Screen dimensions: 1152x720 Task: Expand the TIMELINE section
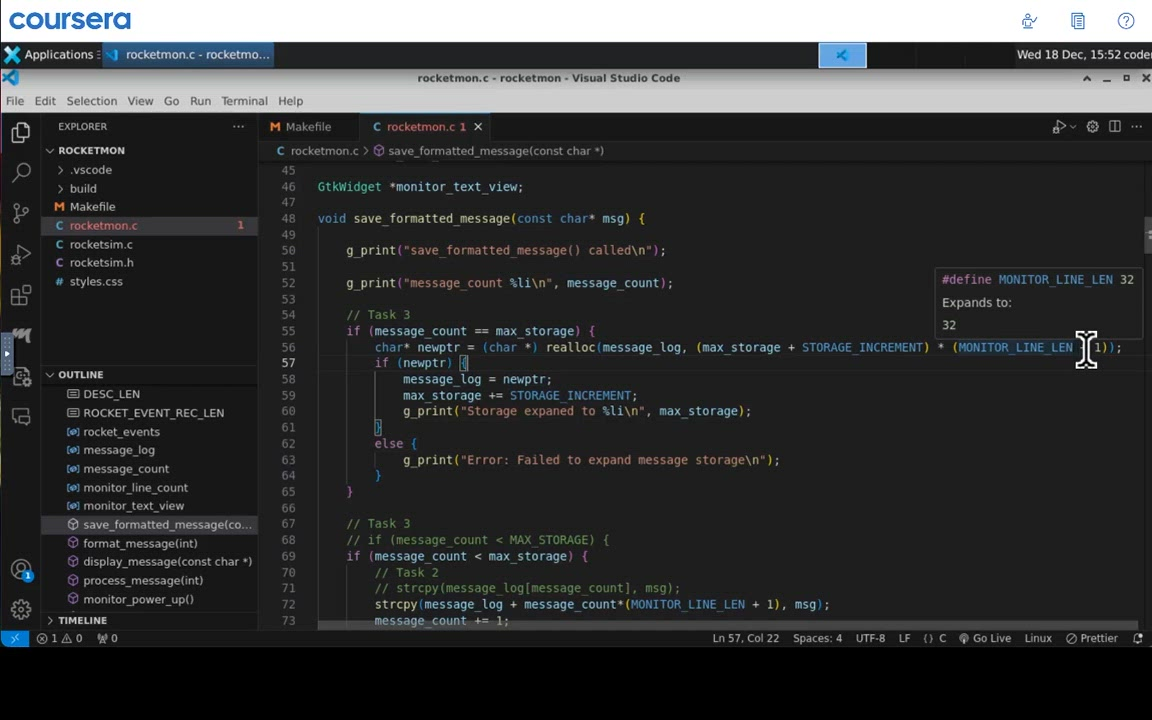click(x=82, y=620)
